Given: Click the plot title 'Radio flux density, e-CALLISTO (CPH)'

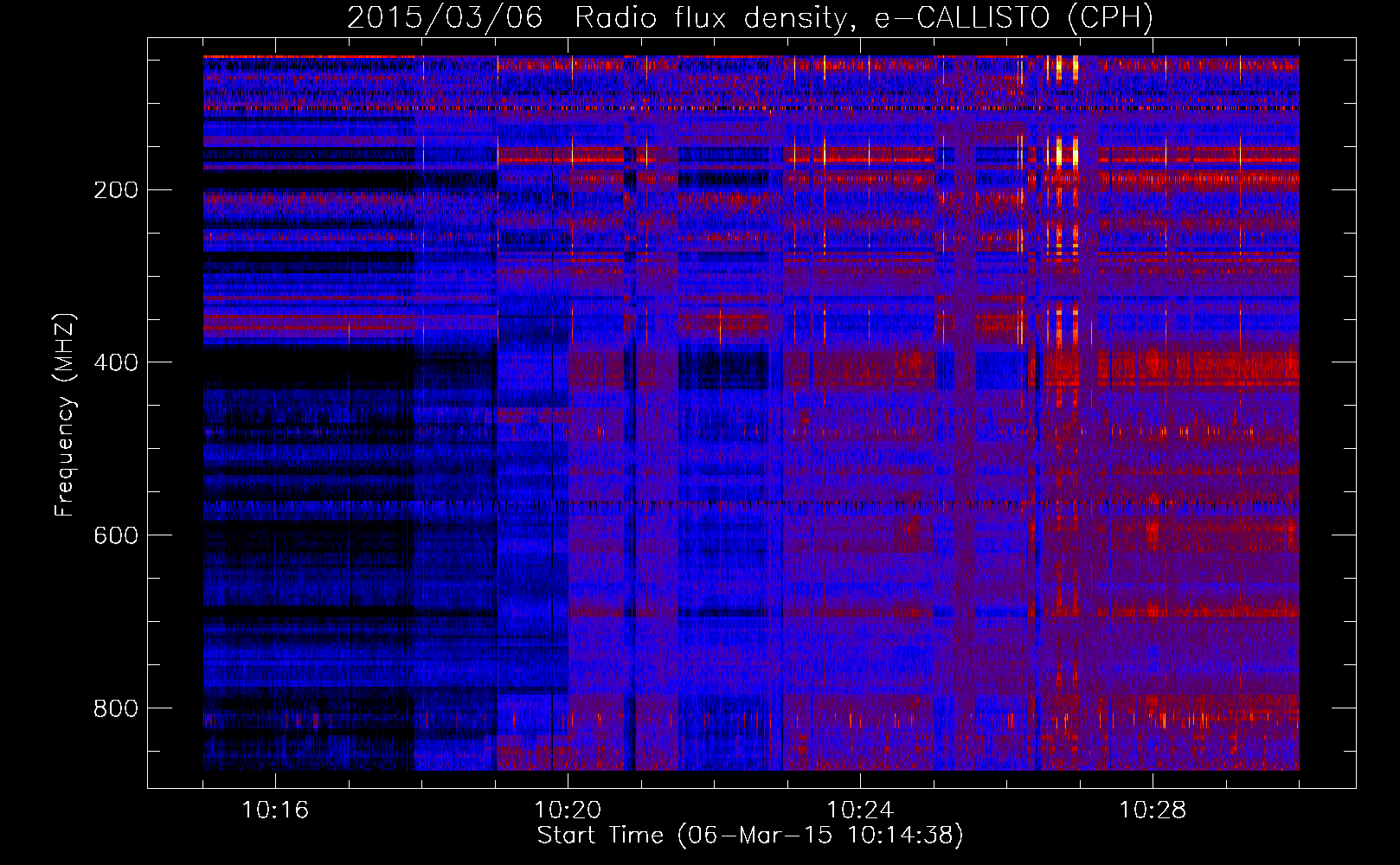Looking at the screenshot, I should tap(864, 17).
